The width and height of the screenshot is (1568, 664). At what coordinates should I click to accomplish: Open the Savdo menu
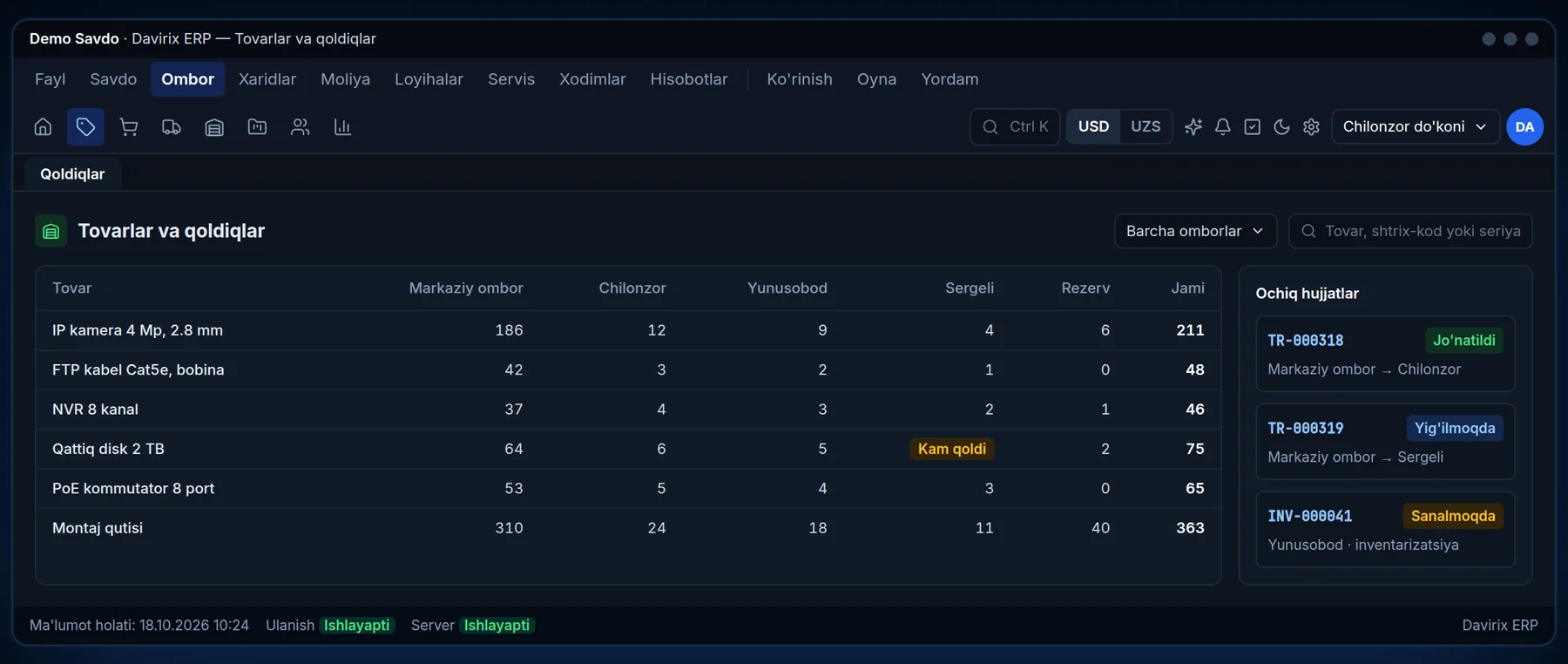pos(113,79)
